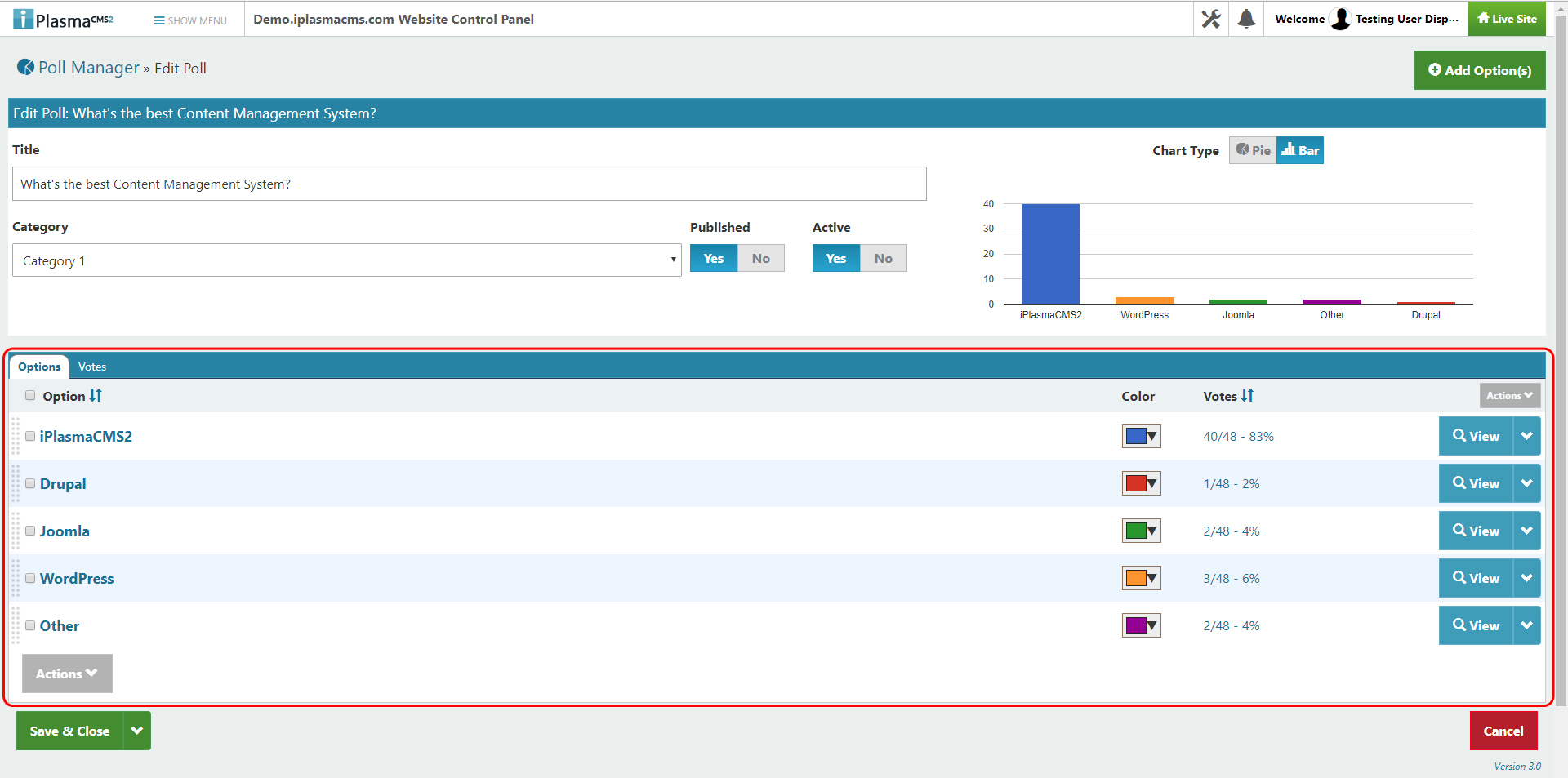Open blue color picker for iPlasmaCMS2
The width and height of the screenshot is (1568, 778).
pyautogui.click(x=1142, y=436)
